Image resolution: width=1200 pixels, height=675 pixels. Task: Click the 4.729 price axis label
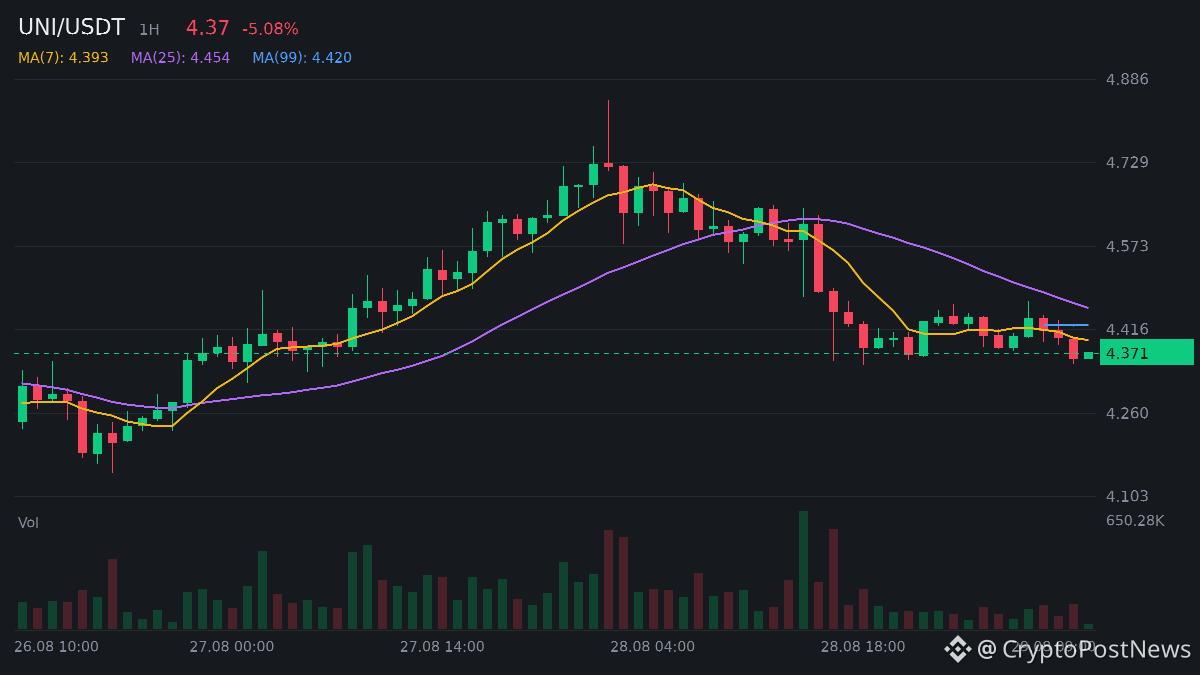[1127, 162]
